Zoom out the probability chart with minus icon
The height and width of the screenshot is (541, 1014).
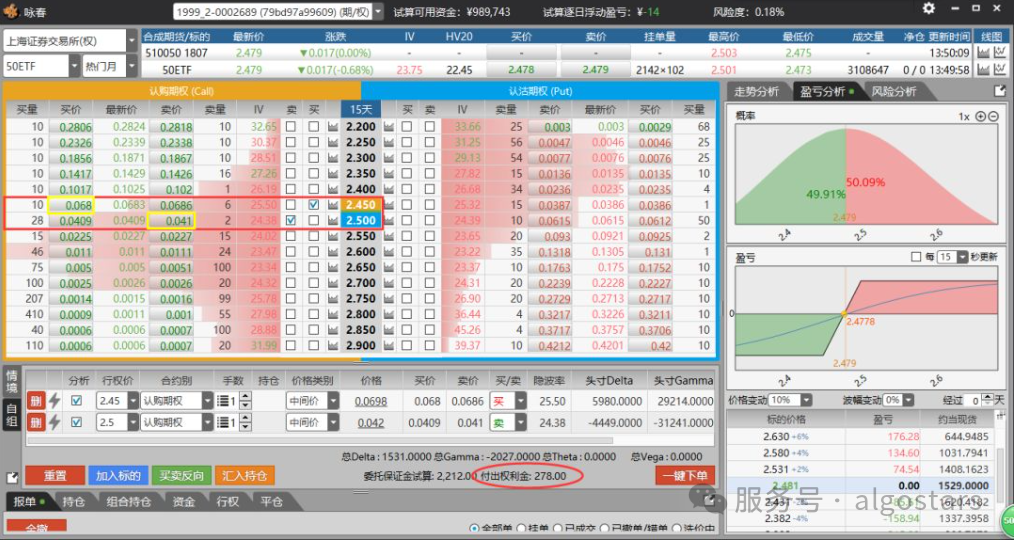click(x=994, y=117)
